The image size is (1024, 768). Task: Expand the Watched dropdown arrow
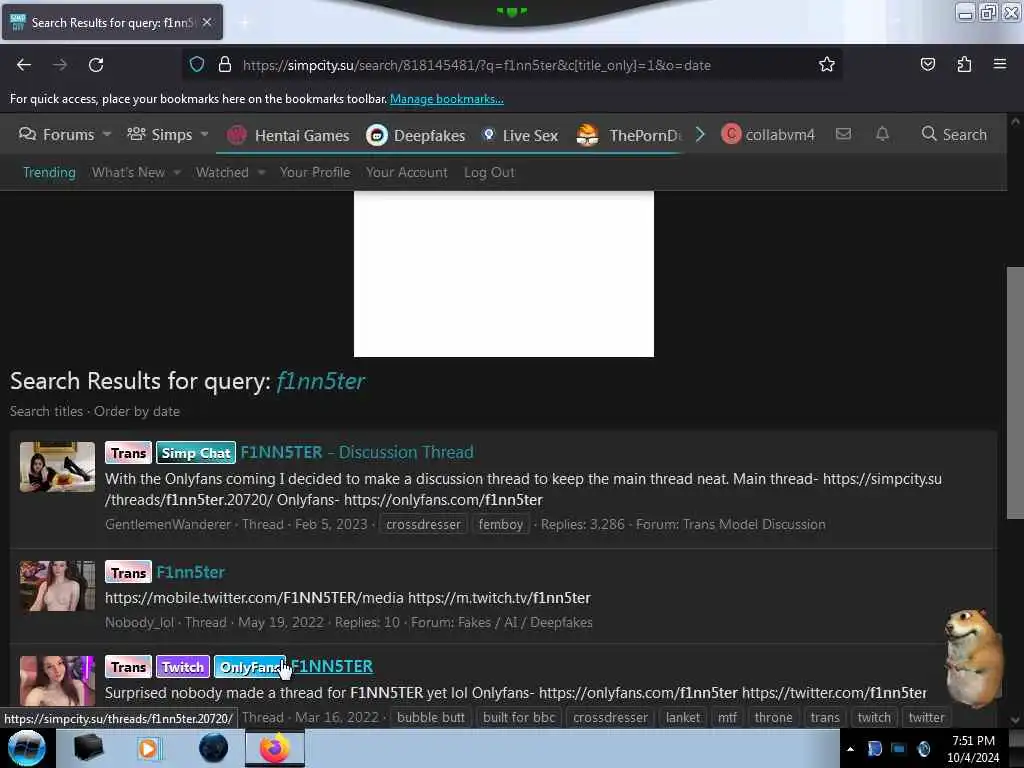[x=261, y=172]
